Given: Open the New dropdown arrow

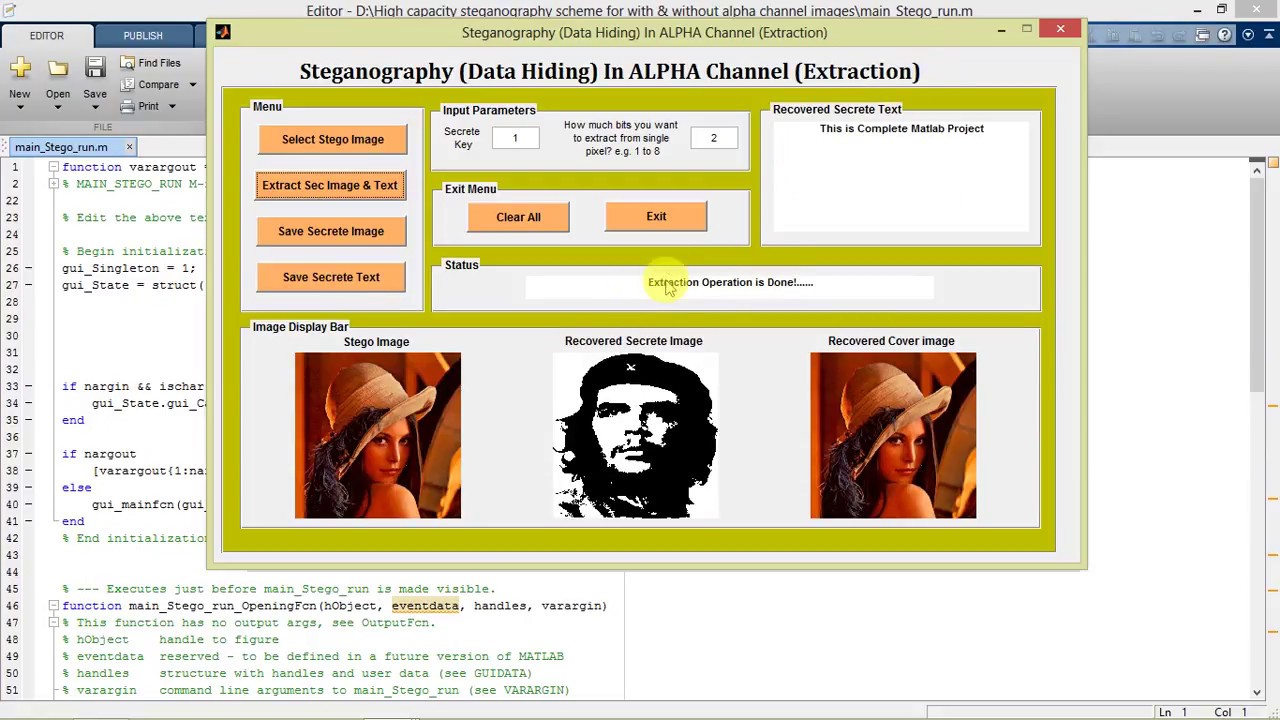Looking at the screenshot, I should coord(20,107).
